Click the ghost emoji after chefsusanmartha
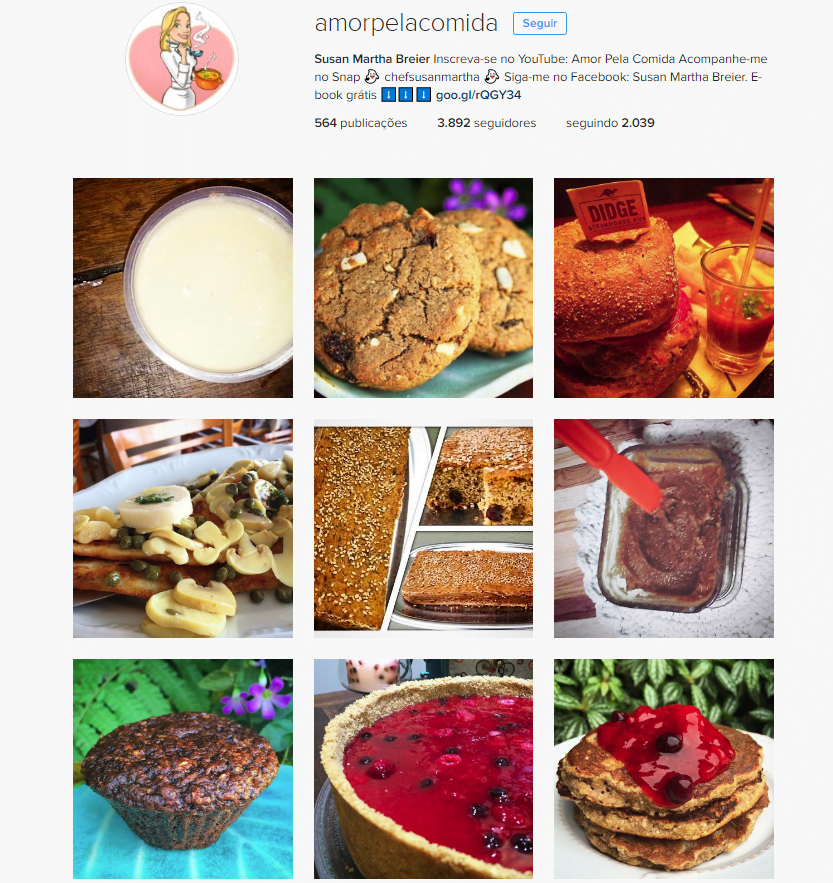This screenshot has width=833, height=883. point(492,77)
